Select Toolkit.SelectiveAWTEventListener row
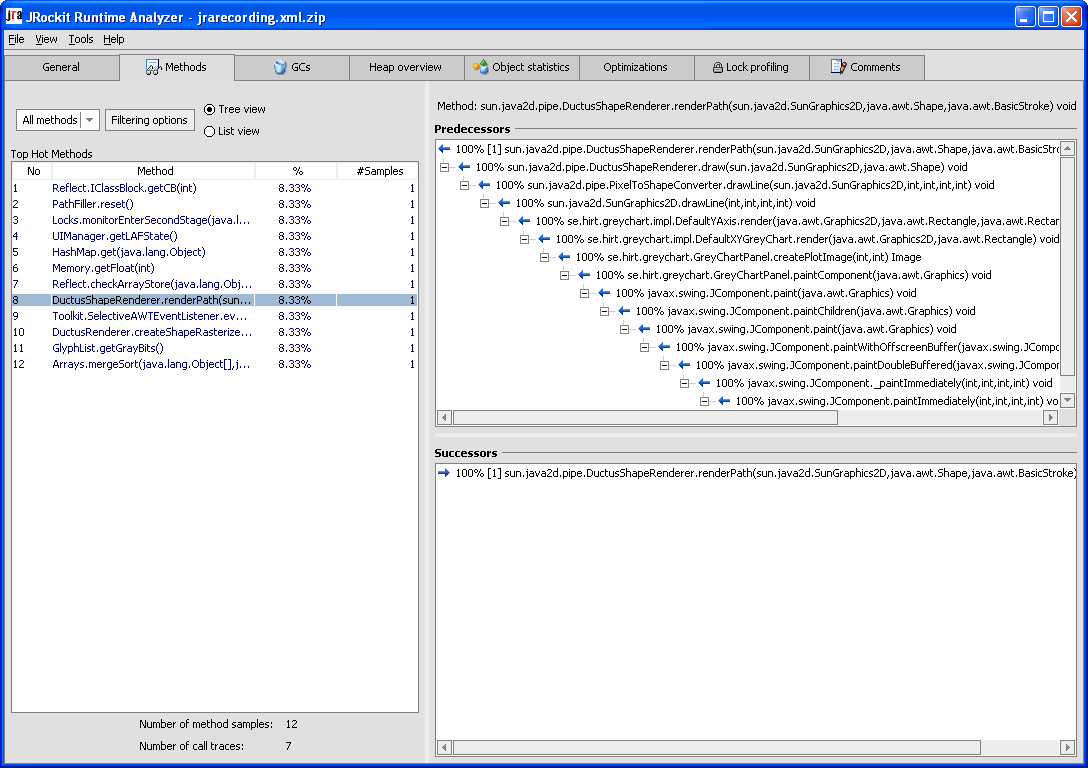Image resolution: width=1088 pixels, height=768 pixels. point(214,316)
